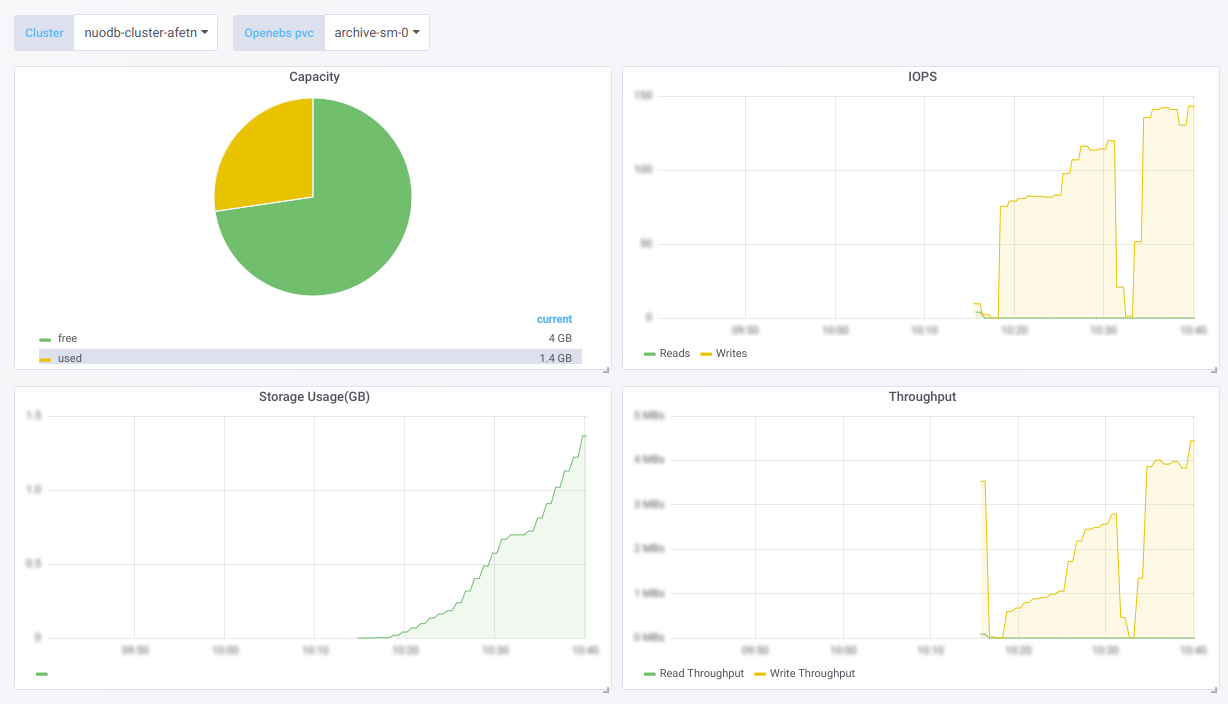Screen dimensions: 1228x704
Task: Click the green "Reads" legend marker
Action: point(649,353)
